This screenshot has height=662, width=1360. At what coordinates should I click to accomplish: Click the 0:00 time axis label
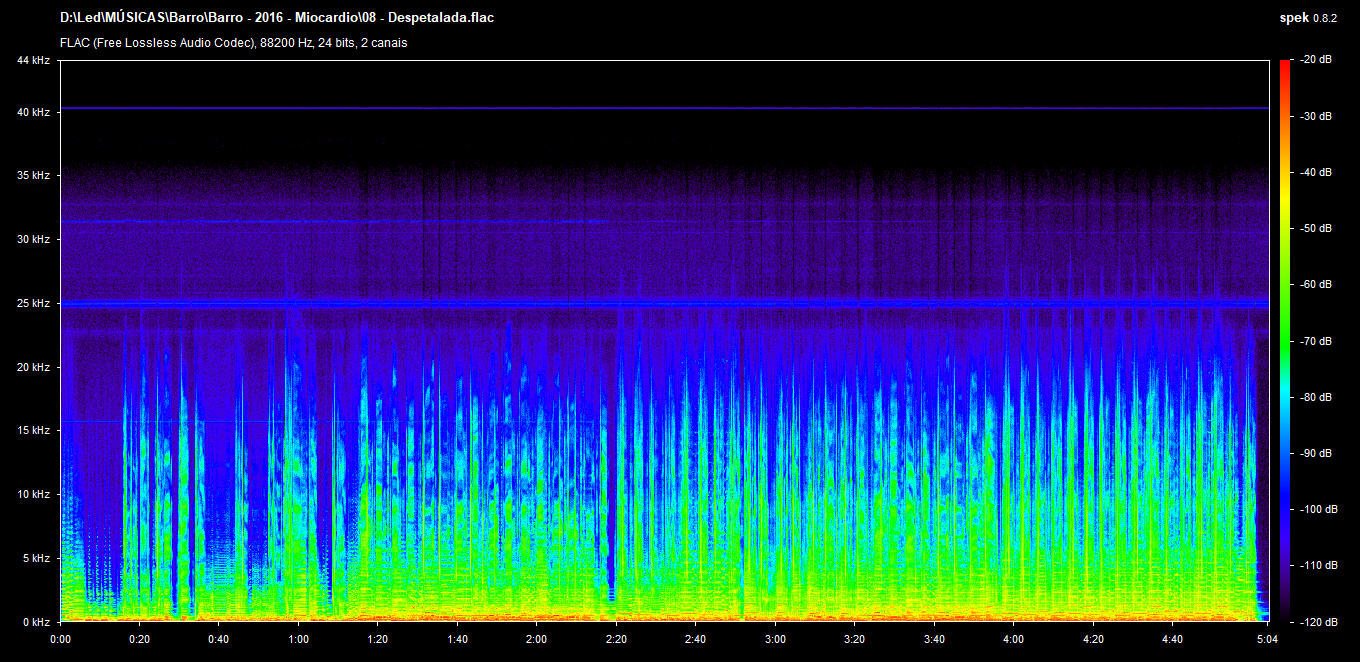coord(60,638)
